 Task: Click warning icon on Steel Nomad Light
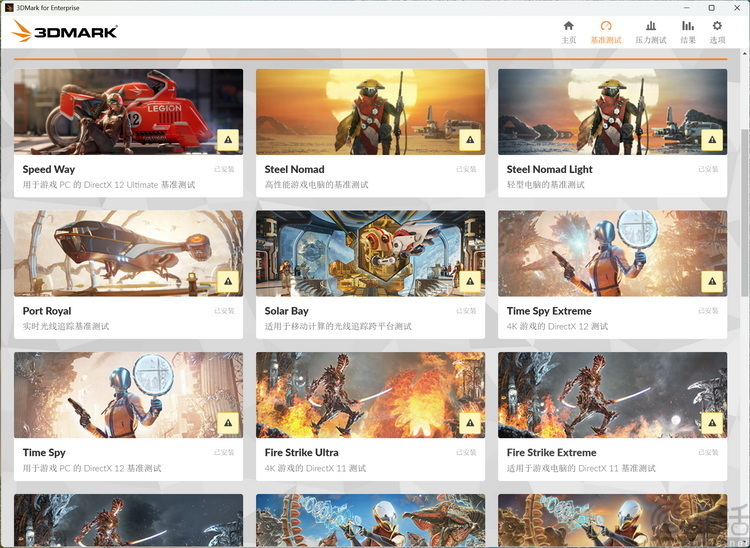pos(712,140)
